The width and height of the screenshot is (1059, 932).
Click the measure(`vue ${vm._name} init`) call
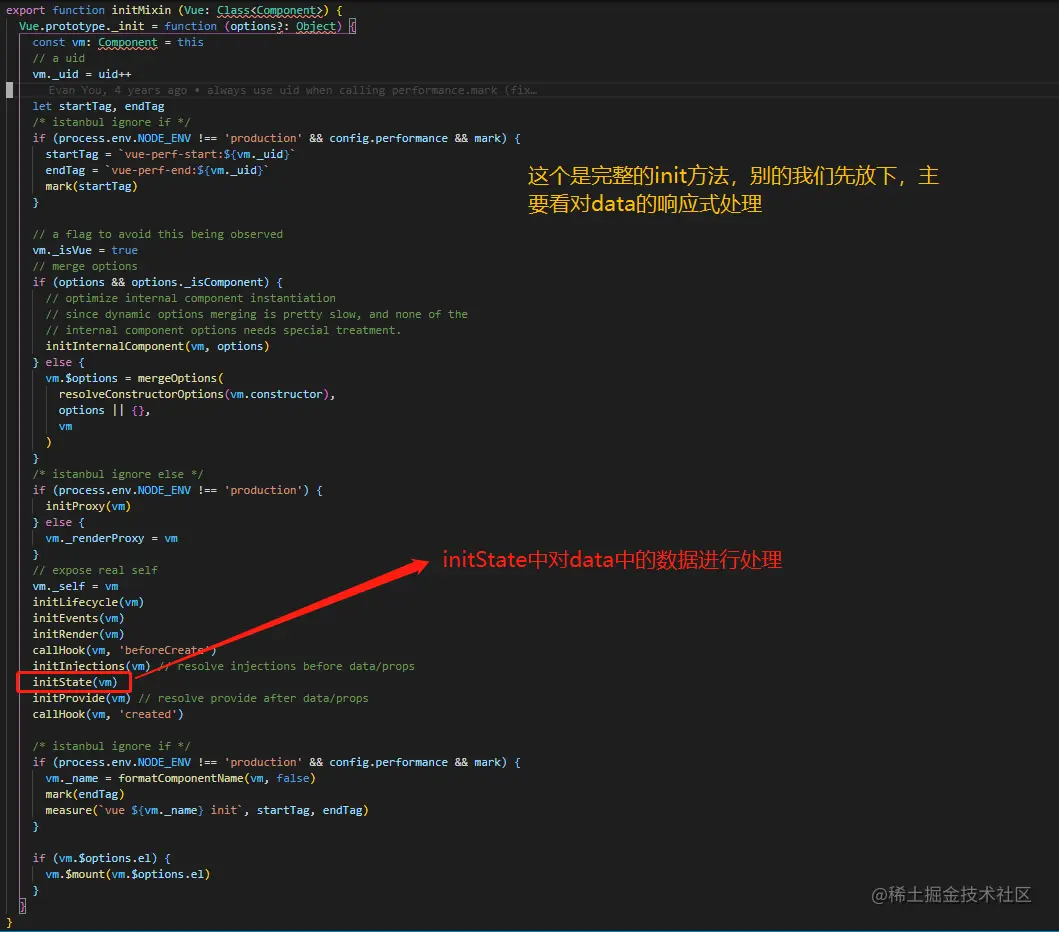(x=207, y=810)
